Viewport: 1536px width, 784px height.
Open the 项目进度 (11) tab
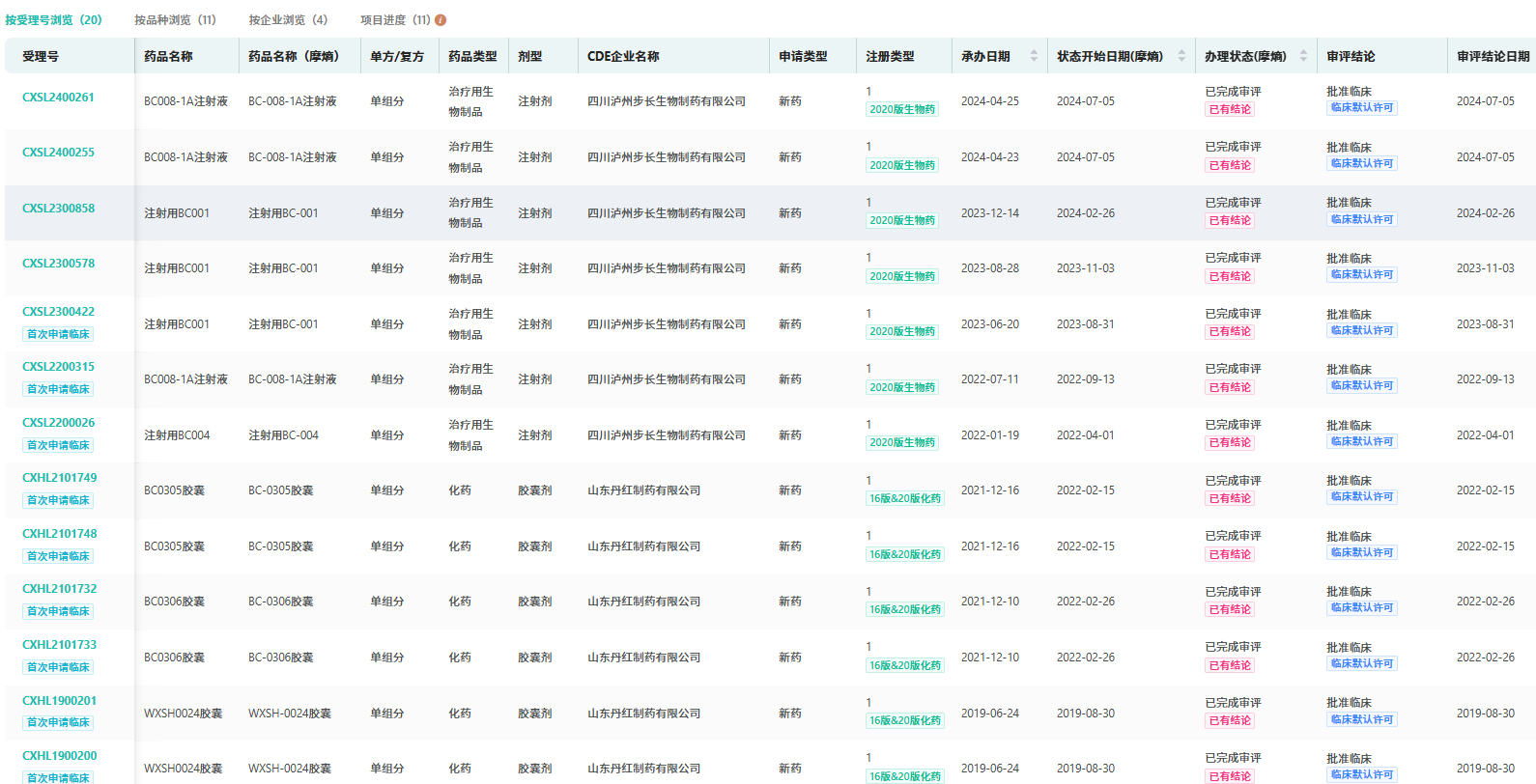pyautogui.click(x=395, y=20)
